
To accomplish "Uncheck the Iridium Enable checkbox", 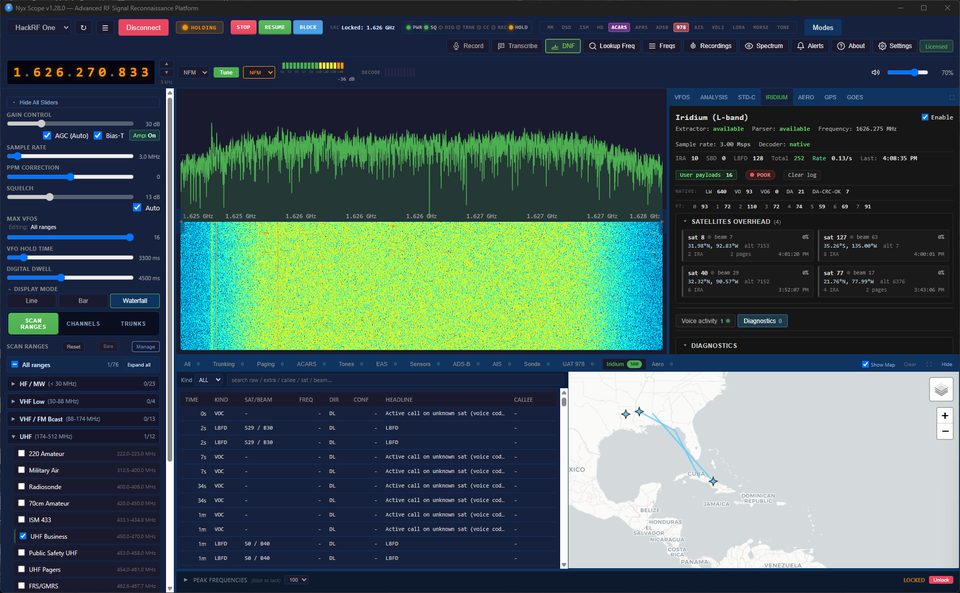I will 925,117.
